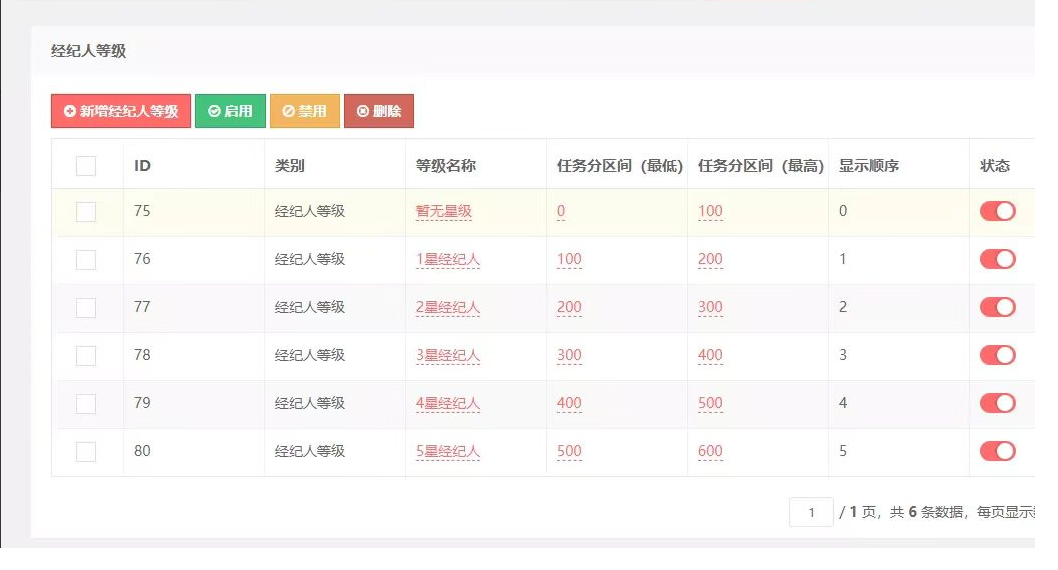Click the 任务分区间（最高）column header
This screenshot has width=1058, height=570.
click(x=760, y=166)
